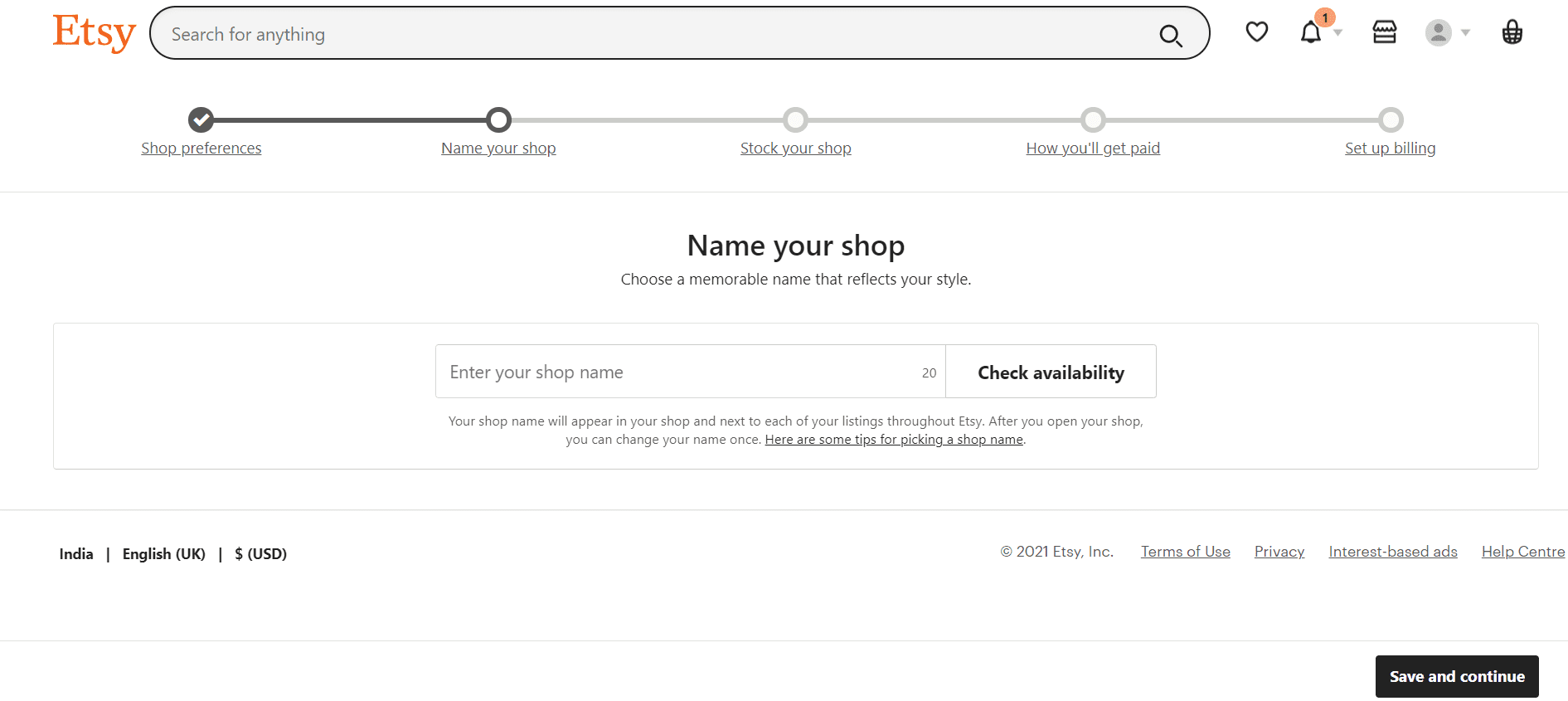Viewport: 1568px width, 701px height.
Task: Go to Name your shop step
Action: (x=498, y=148)
